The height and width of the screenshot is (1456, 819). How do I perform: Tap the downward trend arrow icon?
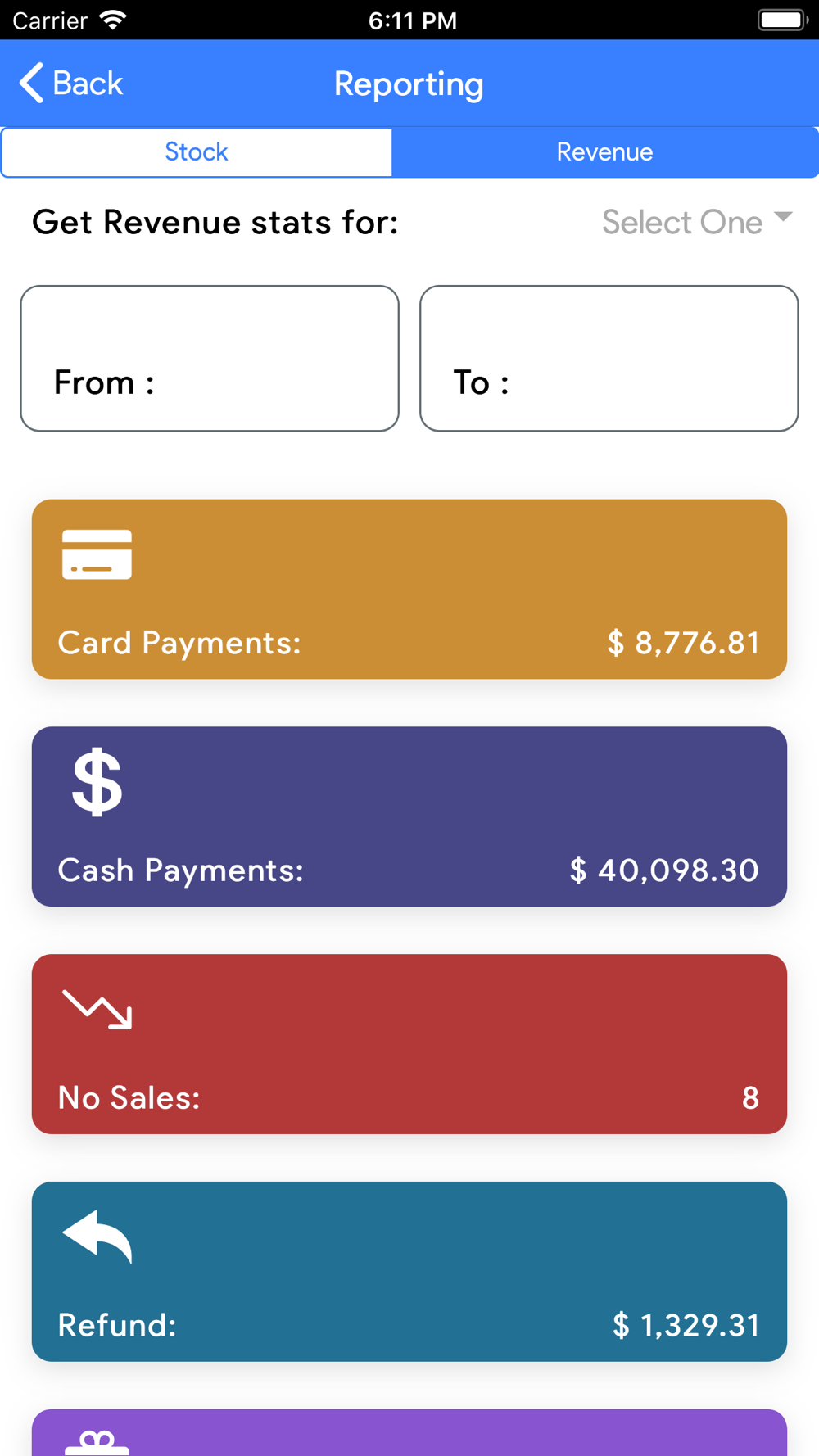click(97, 1009)
